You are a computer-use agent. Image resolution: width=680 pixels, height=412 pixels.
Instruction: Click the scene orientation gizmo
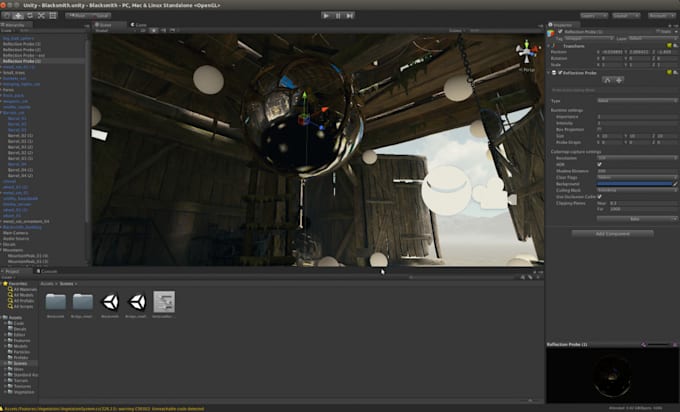pyautogui.click(x=526, y=52)
